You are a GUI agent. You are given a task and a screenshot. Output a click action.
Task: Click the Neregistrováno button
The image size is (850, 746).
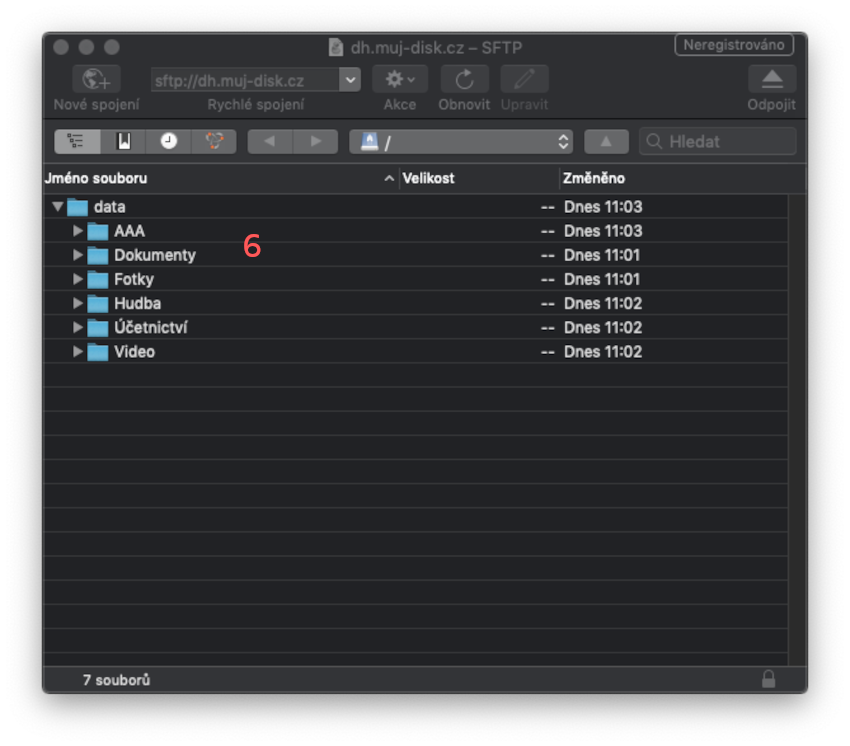734,45
